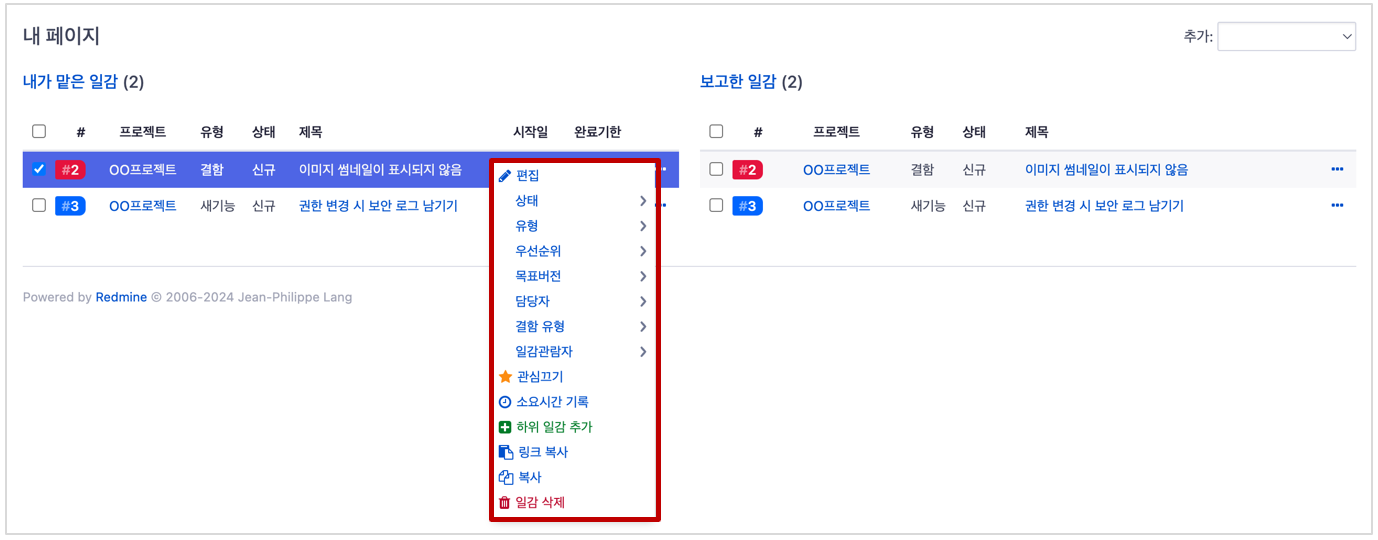
Task: Click the orange star unwatch icon
Action: click(505, 377)
